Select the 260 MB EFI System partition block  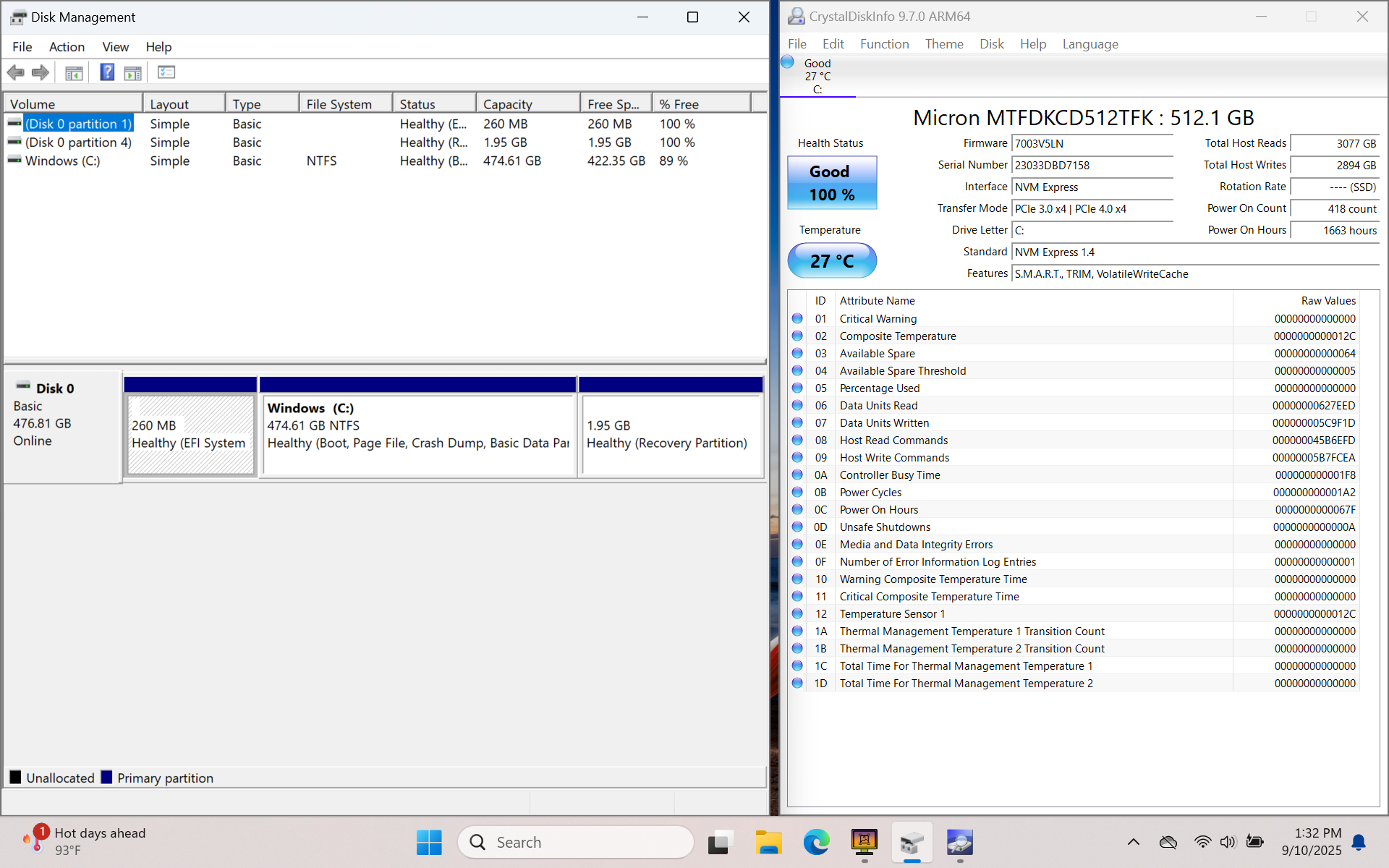click(190, 434)
